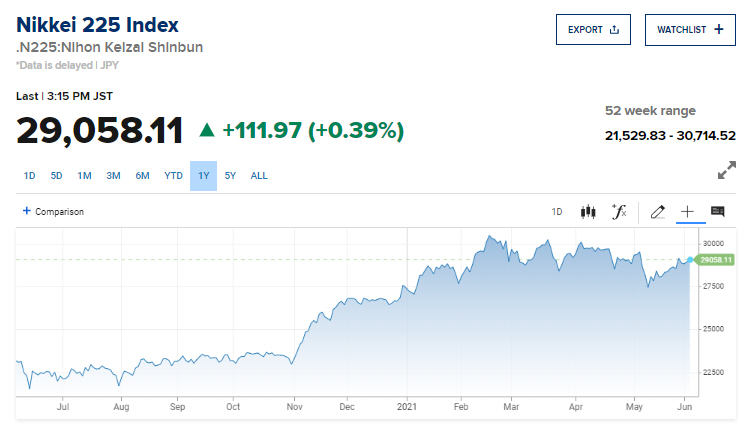
Task: Click the Export button
Action: pyautogui.click(x=594, y=30)
